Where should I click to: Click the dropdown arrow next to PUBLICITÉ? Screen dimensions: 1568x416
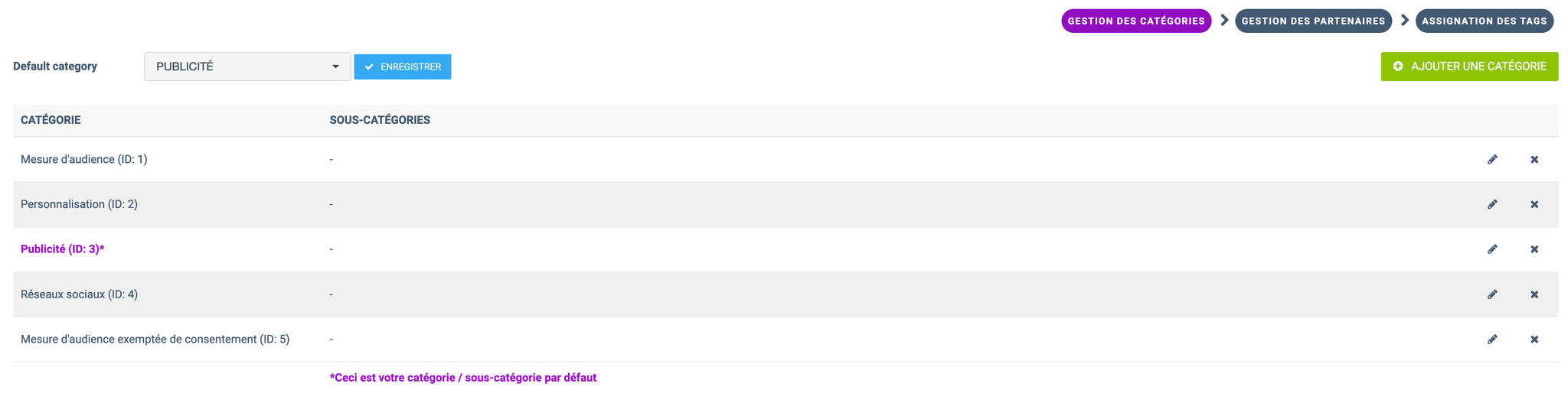point(335,67)
